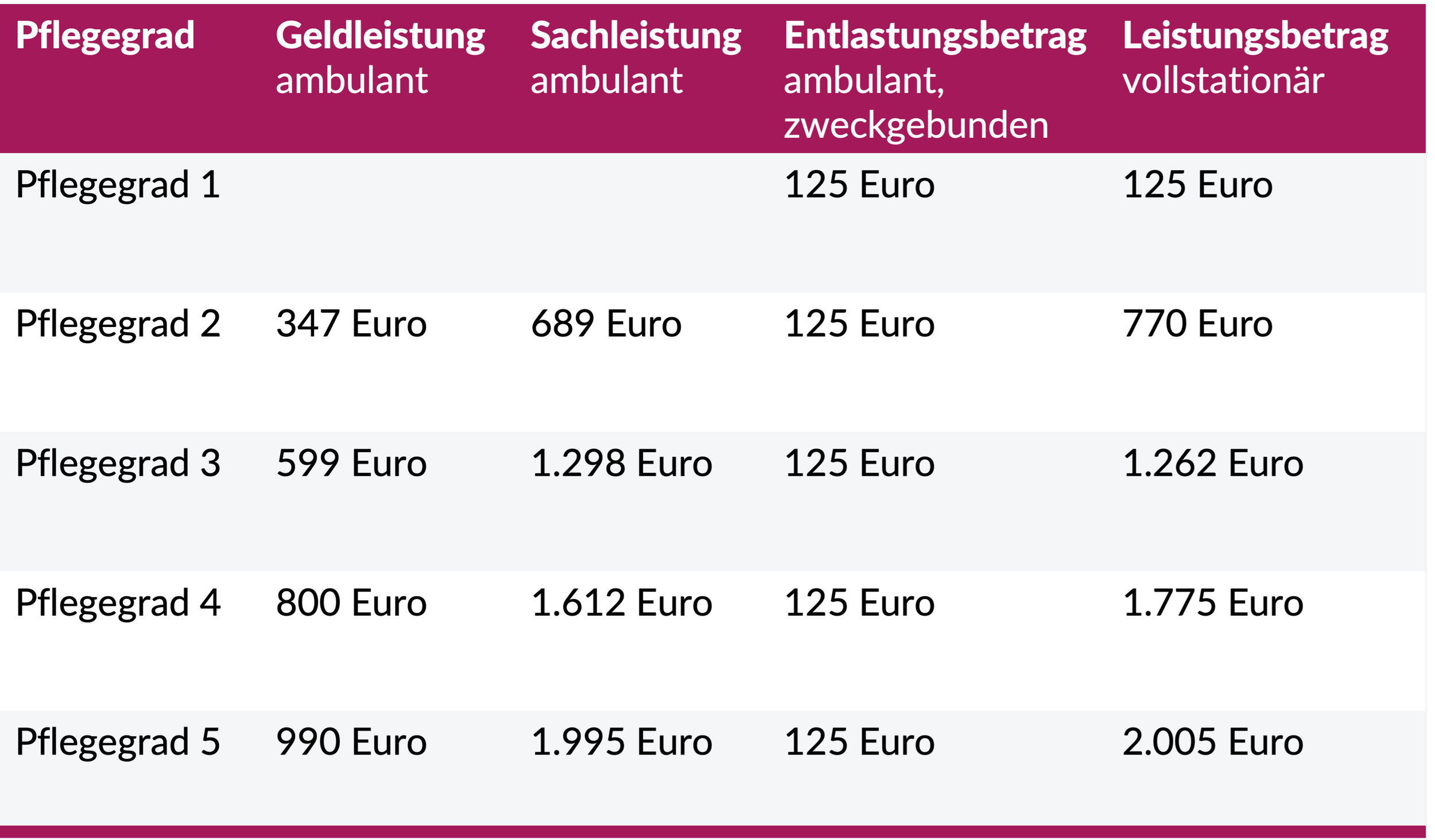
Task: Click the 770 Euro cell
Action: coord(1198,324)
